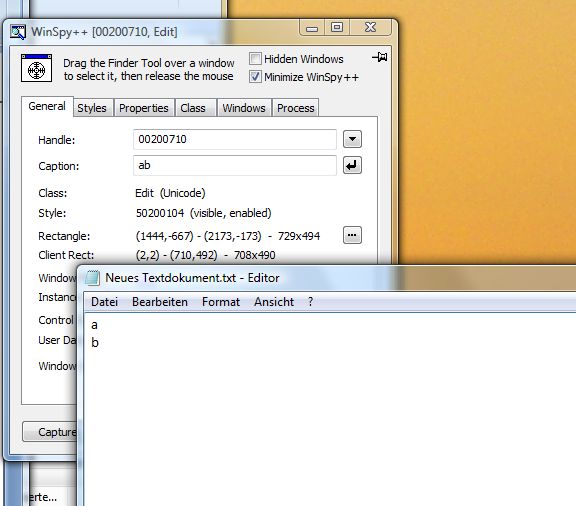Open the ? help menu in Editor
This screenshot has height=506, width=576.
311,302
